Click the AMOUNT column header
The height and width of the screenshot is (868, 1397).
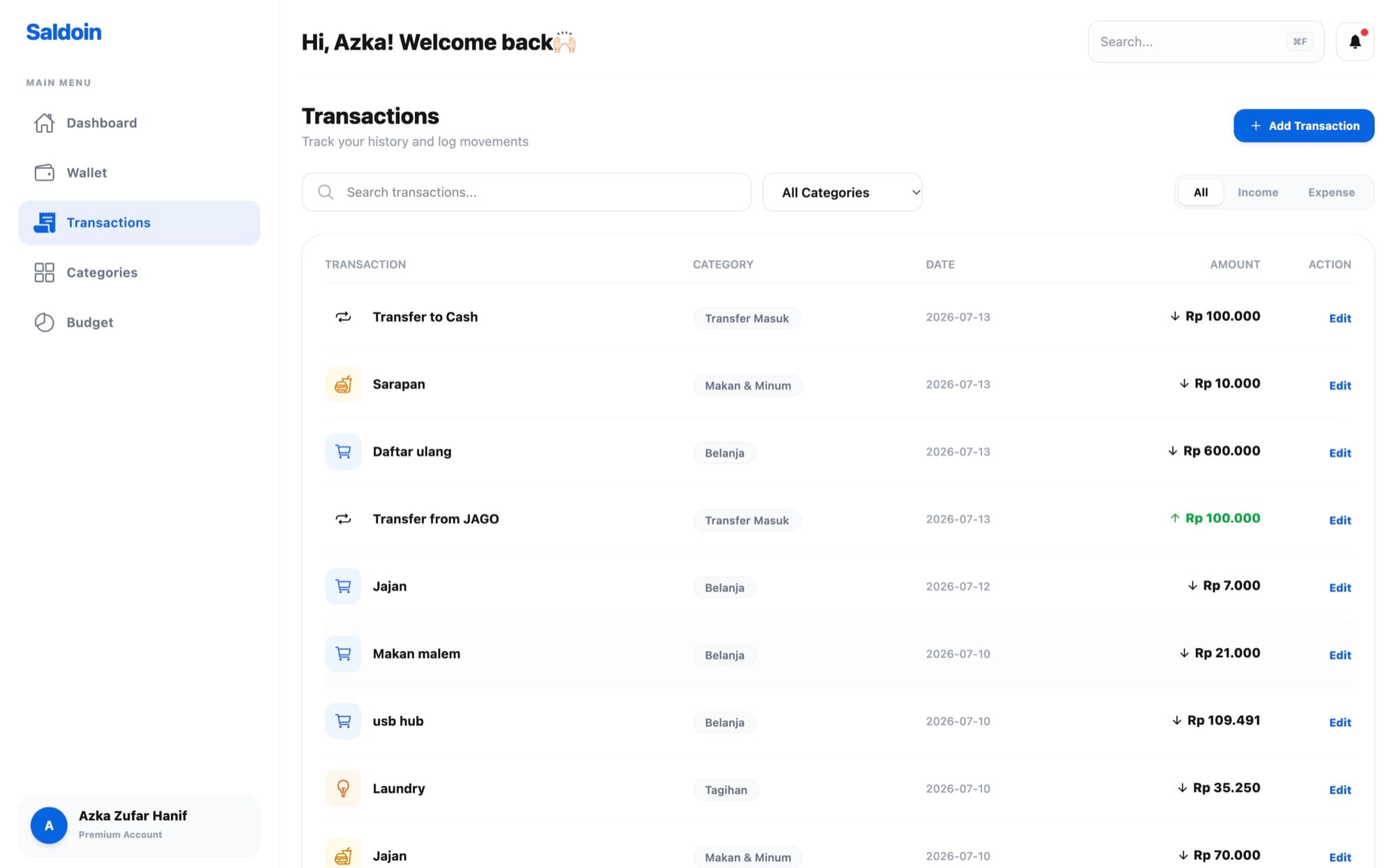pos(1235,265)
